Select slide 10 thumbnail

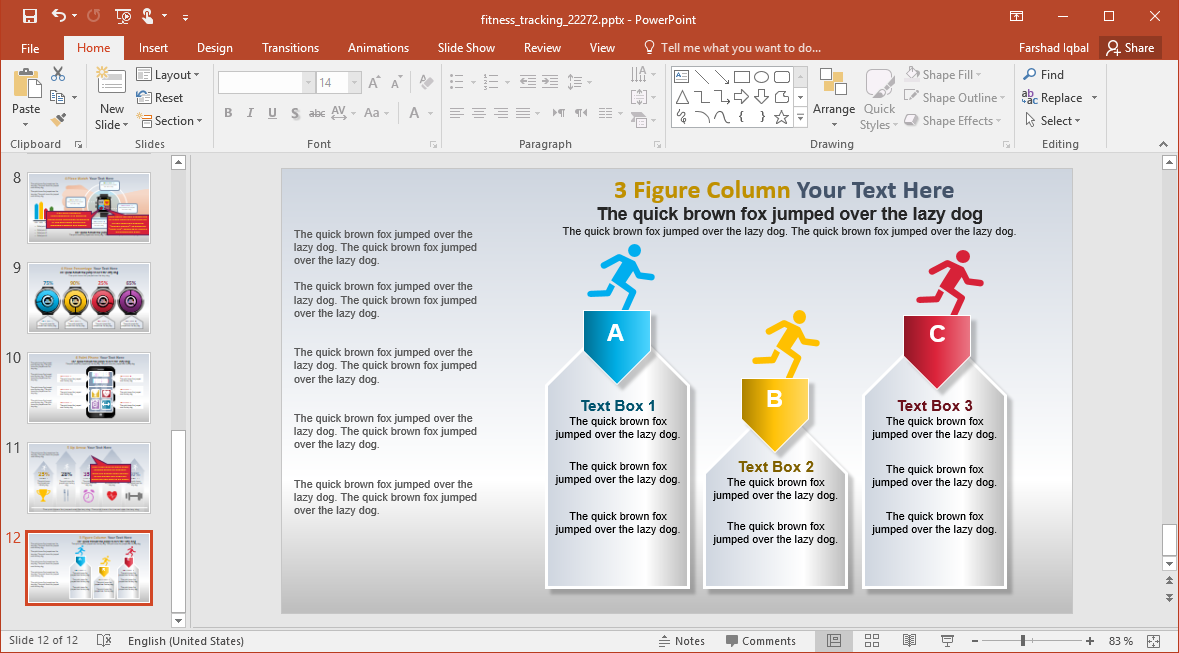89,388
